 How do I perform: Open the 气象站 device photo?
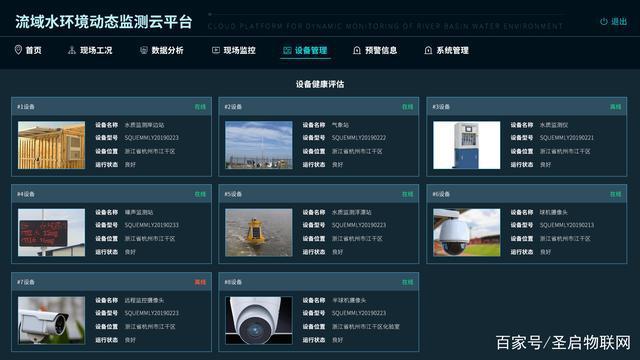[259, 145]
